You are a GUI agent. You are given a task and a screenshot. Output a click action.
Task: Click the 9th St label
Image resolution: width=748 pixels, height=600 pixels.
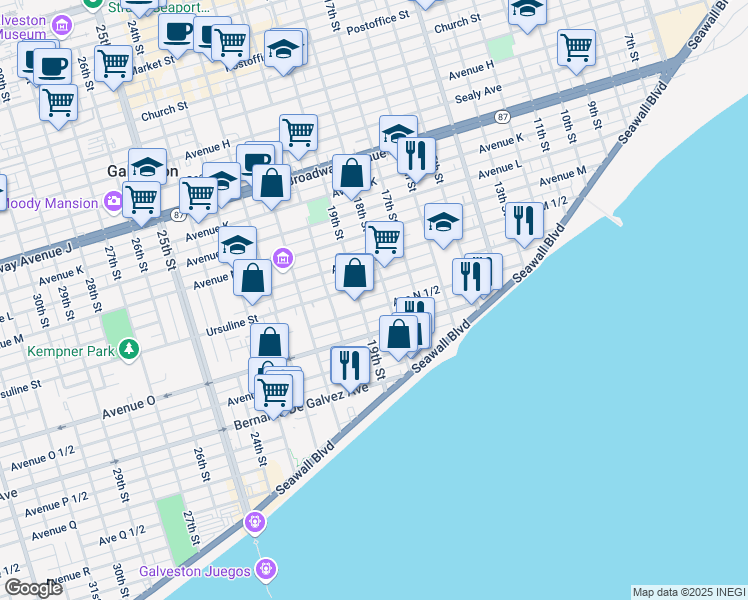[595, 115]
